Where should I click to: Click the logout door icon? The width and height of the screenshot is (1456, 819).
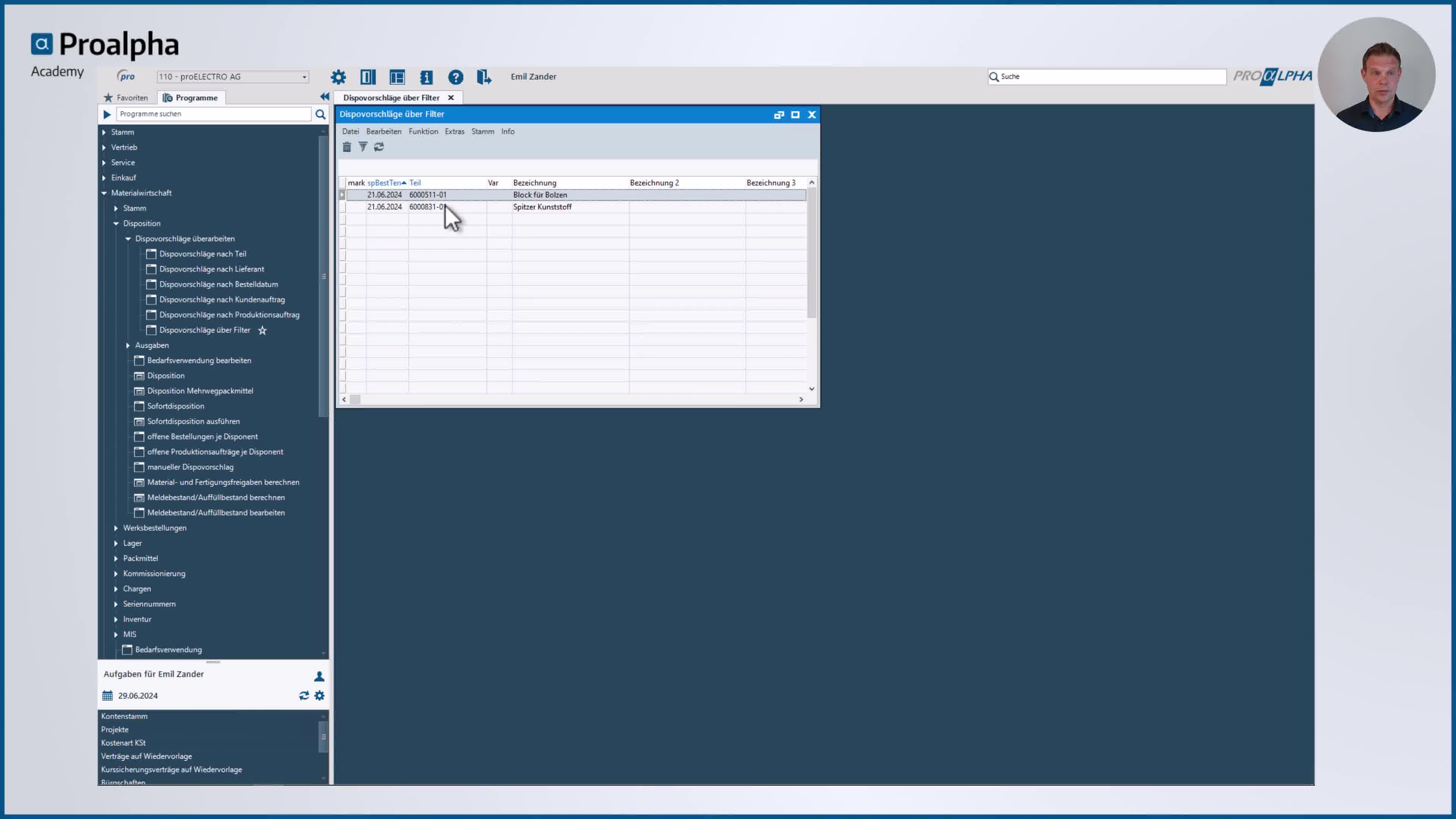coord(484,77)
